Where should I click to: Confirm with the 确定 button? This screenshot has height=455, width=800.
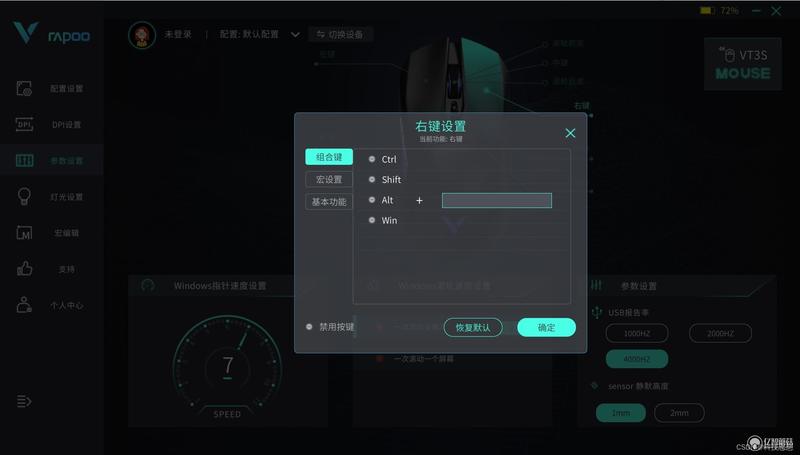pyautogui.click(x=546, y=327)
